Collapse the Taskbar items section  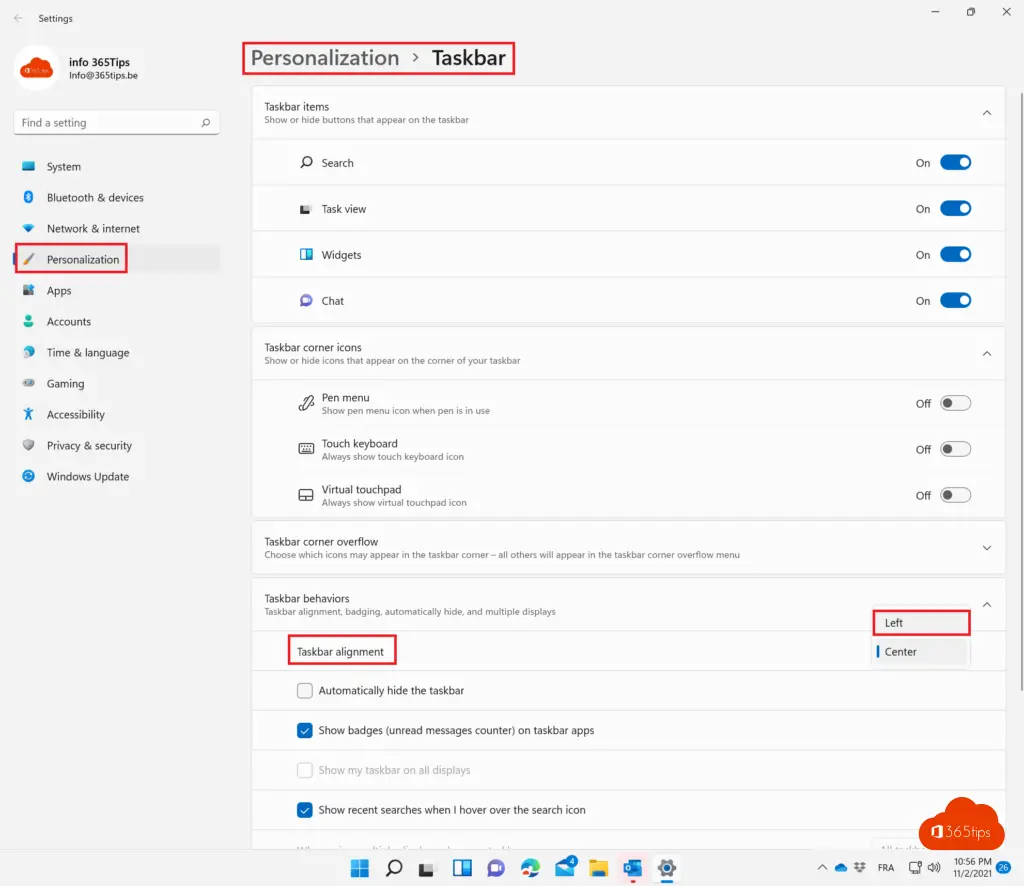pos(986,113)
